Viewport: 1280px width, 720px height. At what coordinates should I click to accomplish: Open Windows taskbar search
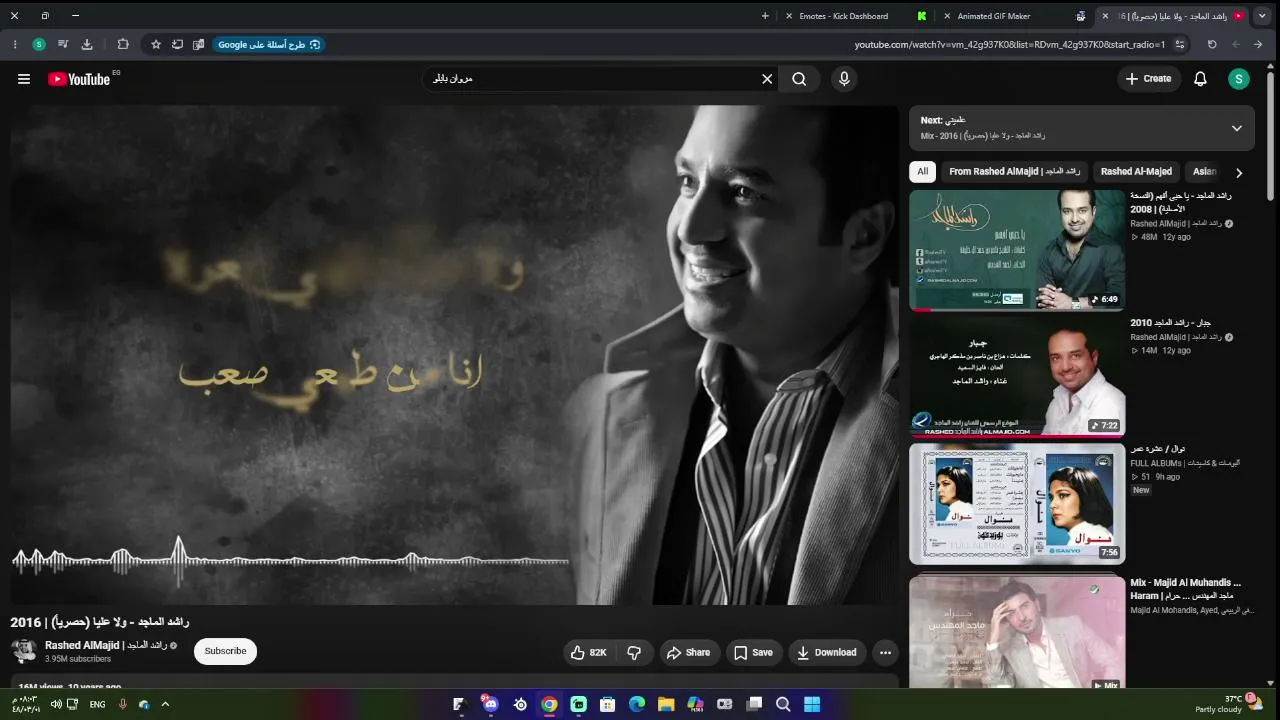click(783, 704)
